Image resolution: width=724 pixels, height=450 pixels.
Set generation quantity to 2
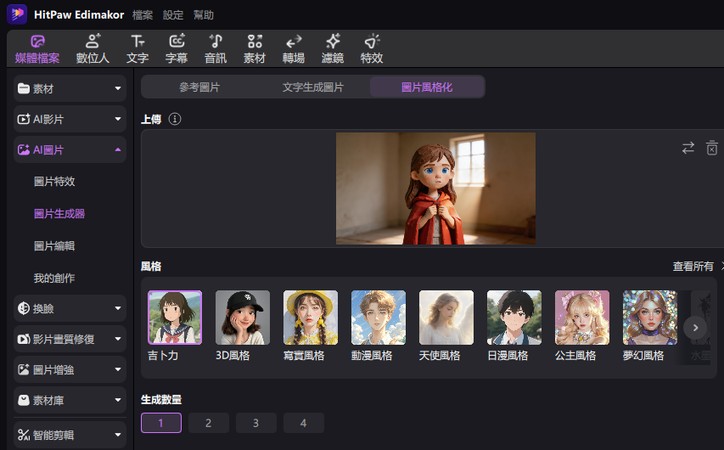(x=208, y=423)
